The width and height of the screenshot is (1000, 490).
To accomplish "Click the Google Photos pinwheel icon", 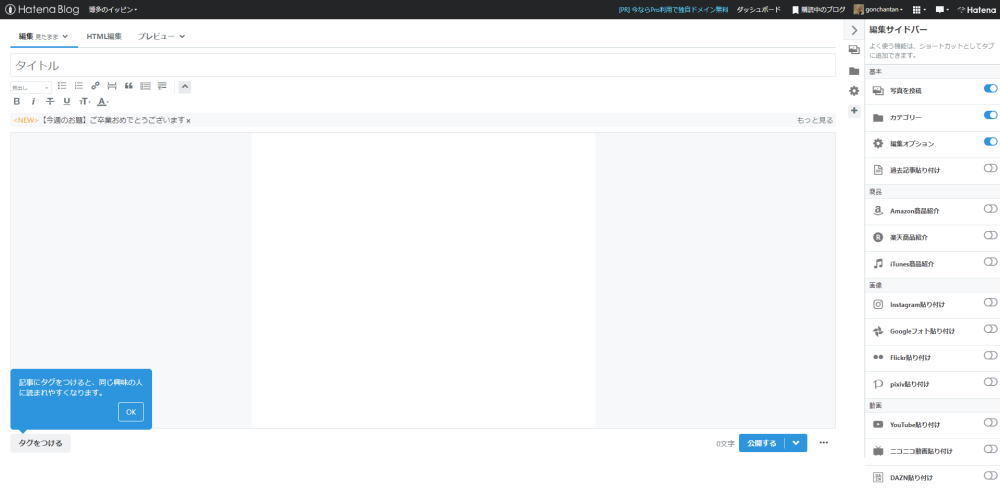I will pyautogui.click(x=878, y=331).
